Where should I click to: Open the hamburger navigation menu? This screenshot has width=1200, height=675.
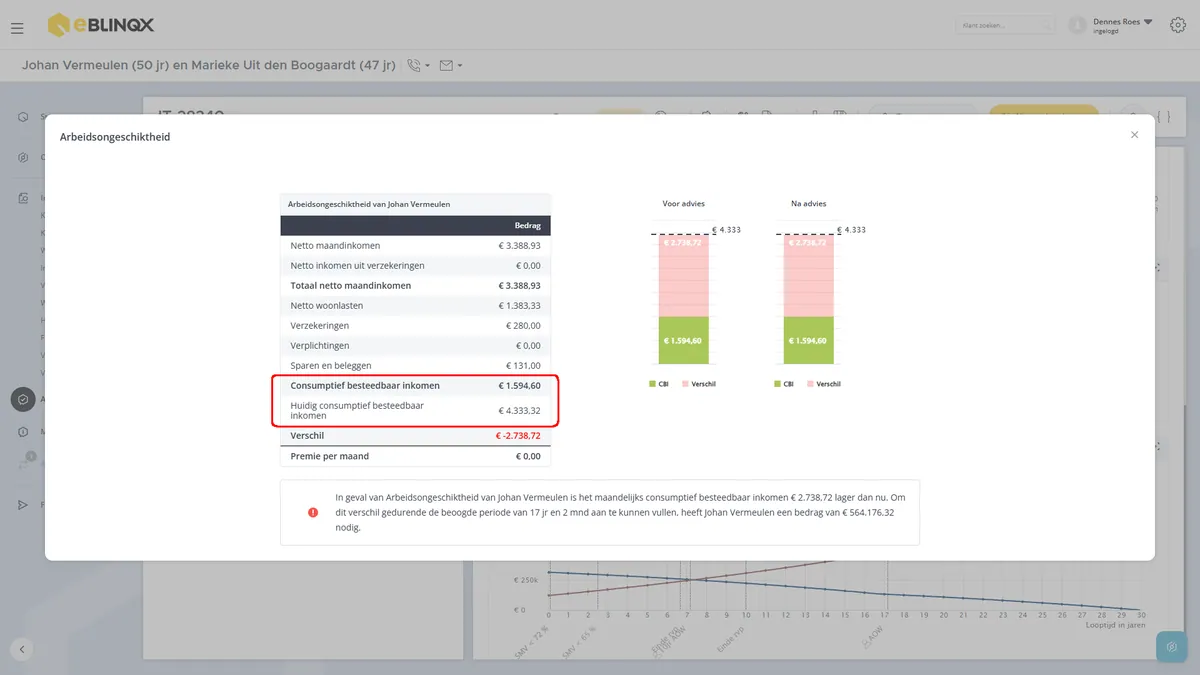click(17, 28)
